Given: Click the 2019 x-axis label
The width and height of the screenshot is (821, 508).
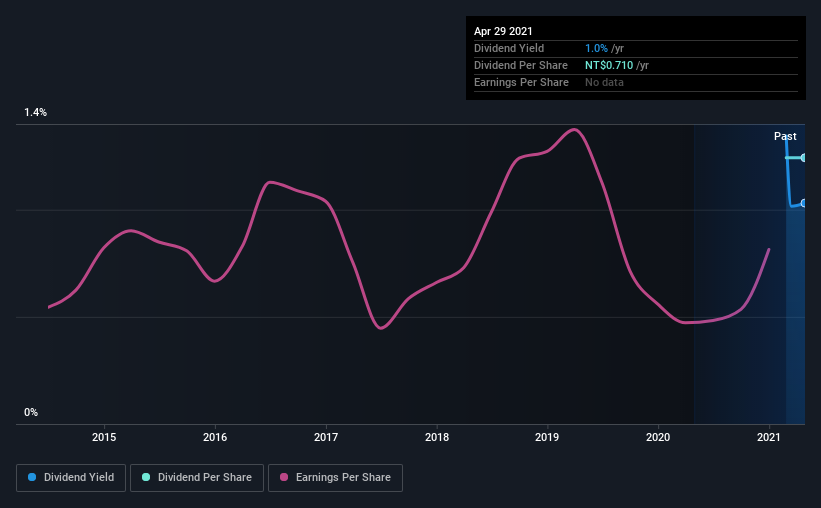Looking at the screenshot, I should 547,437.
